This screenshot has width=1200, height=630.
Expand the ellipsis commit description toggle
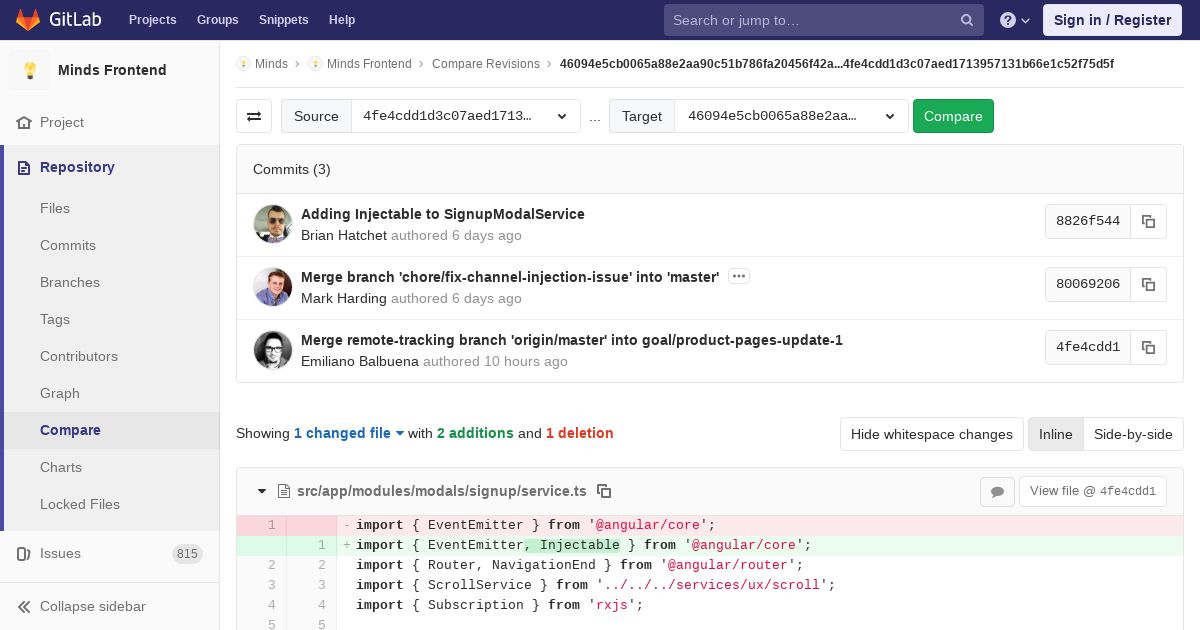click(739, 276)
